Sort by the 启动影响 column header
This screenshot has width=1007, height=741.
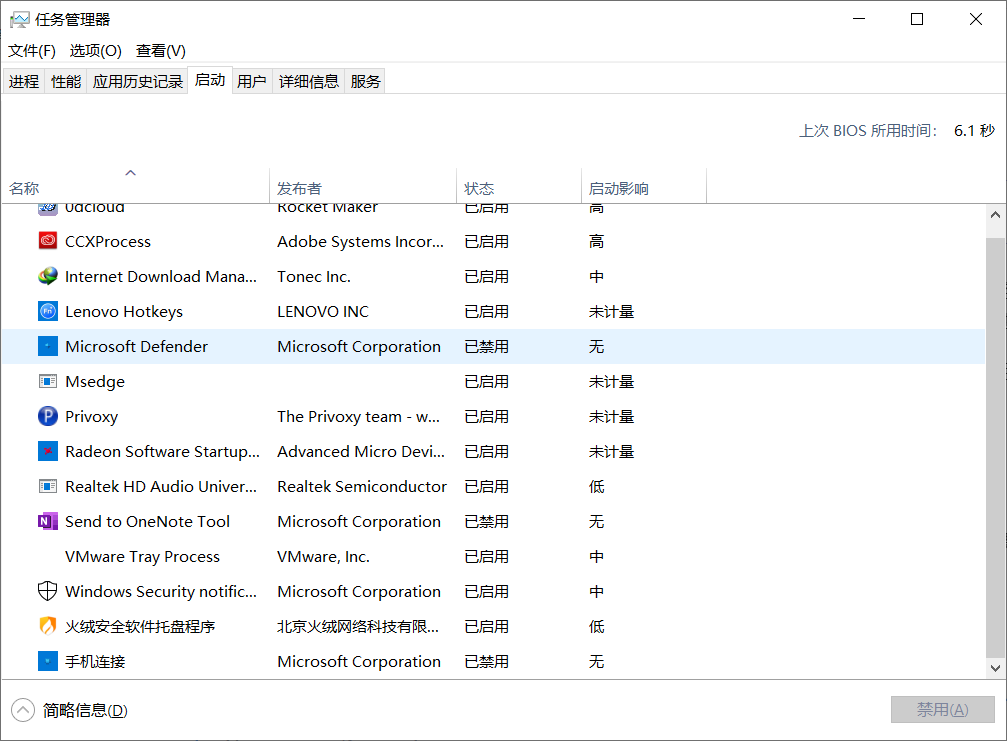click(x=644, y=186)
